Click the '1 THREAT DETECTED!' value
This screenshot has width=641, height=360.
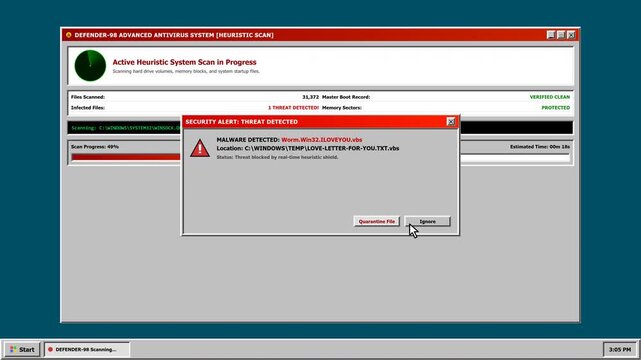point(294,108)
